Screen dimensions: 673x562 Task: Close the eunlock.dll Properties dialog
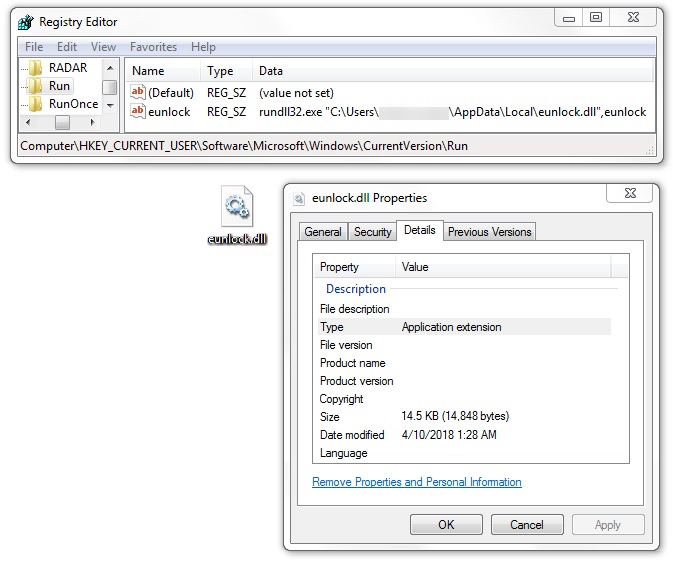630,193
